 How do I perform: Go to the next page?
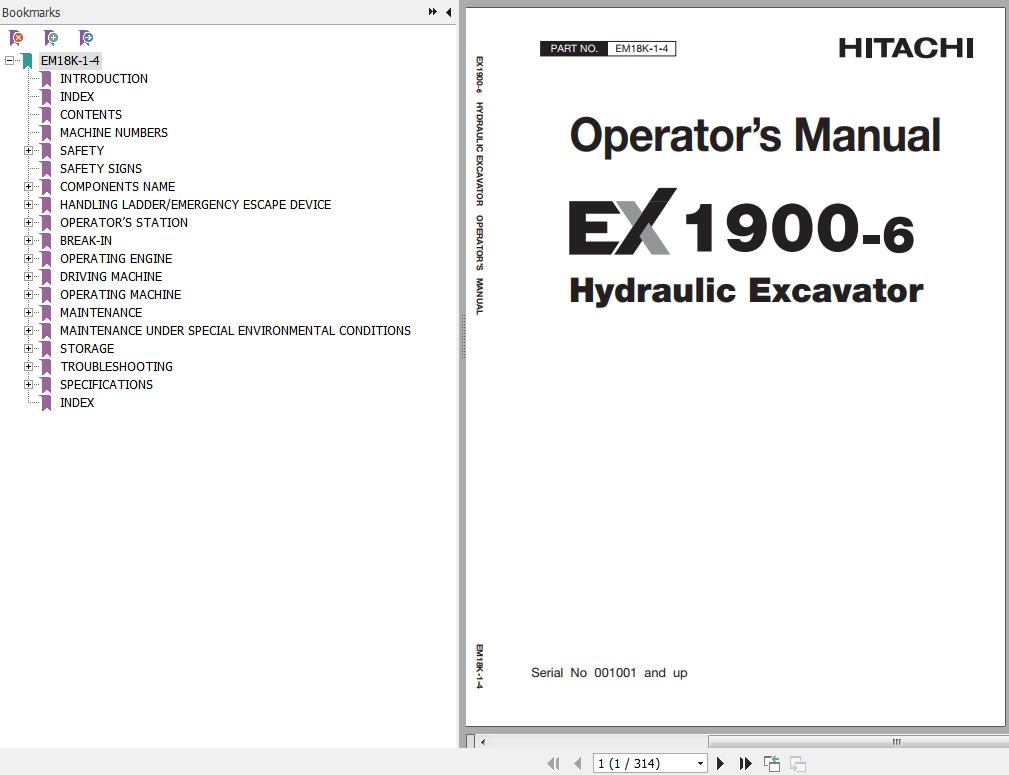pyautogui.click(x=720, y=763)
